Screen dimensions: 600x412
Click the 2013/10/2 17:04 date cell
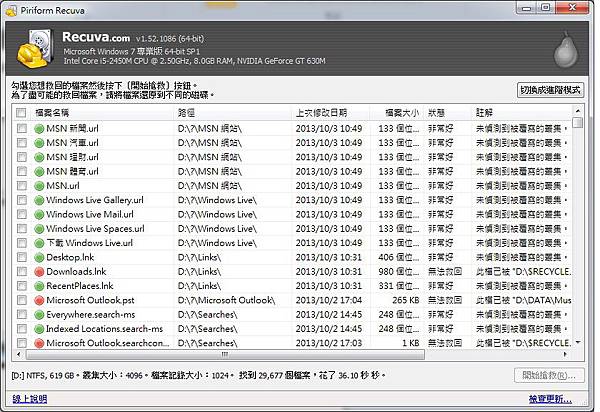[329, 300]
